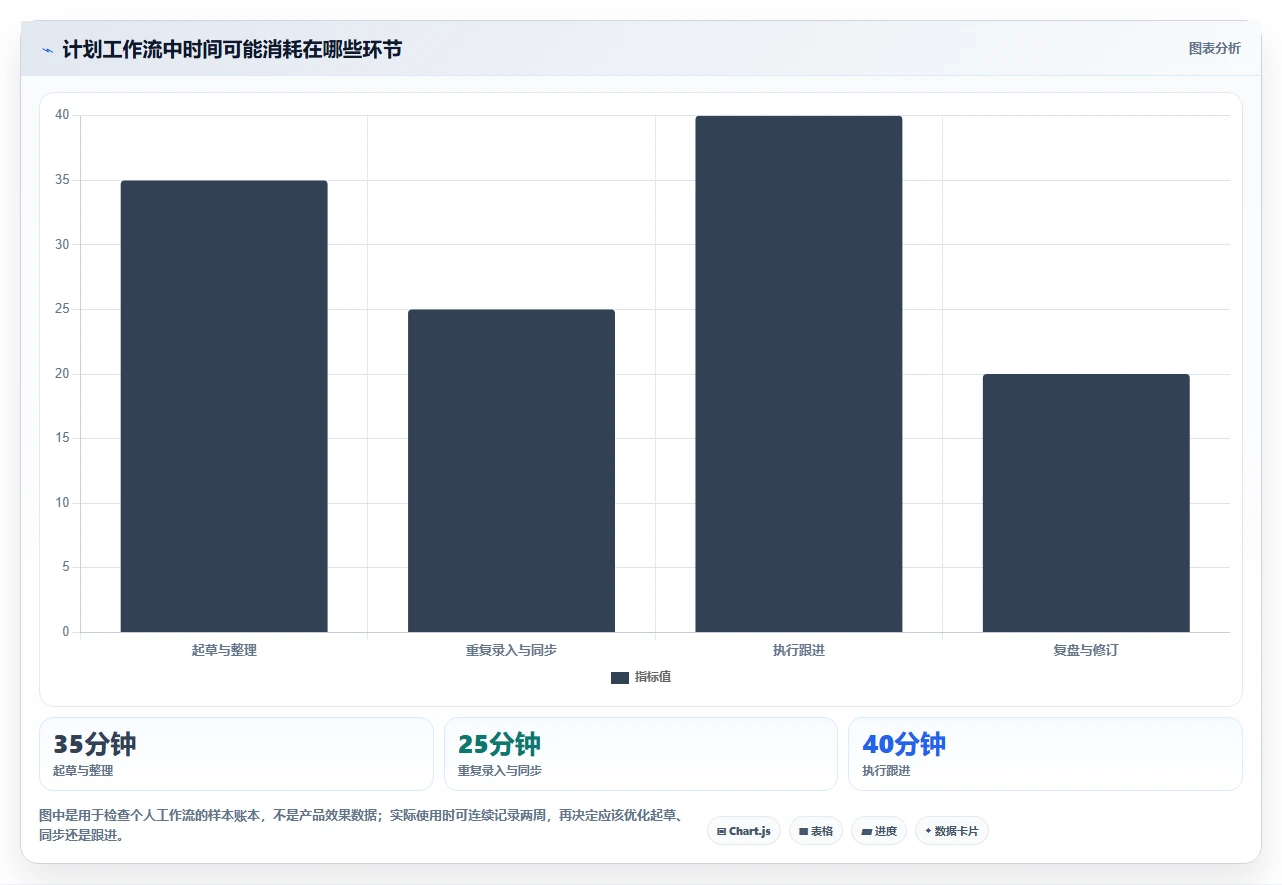
Task: Click the 图表分析 label in header
Action: point(1214,48)
